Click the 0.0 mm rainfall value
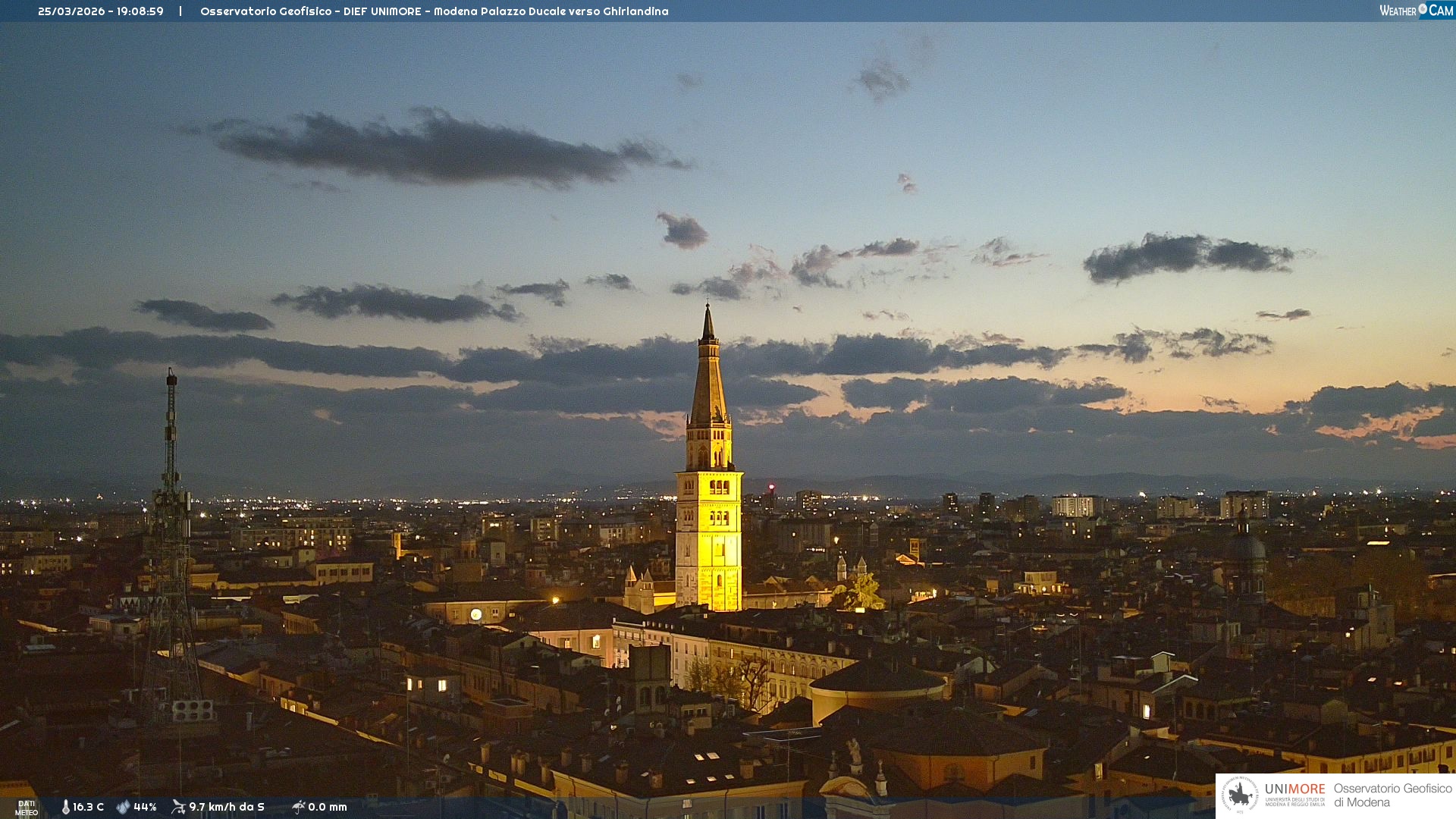Screen dimensions: 1456x819 [x=328, y=807]
